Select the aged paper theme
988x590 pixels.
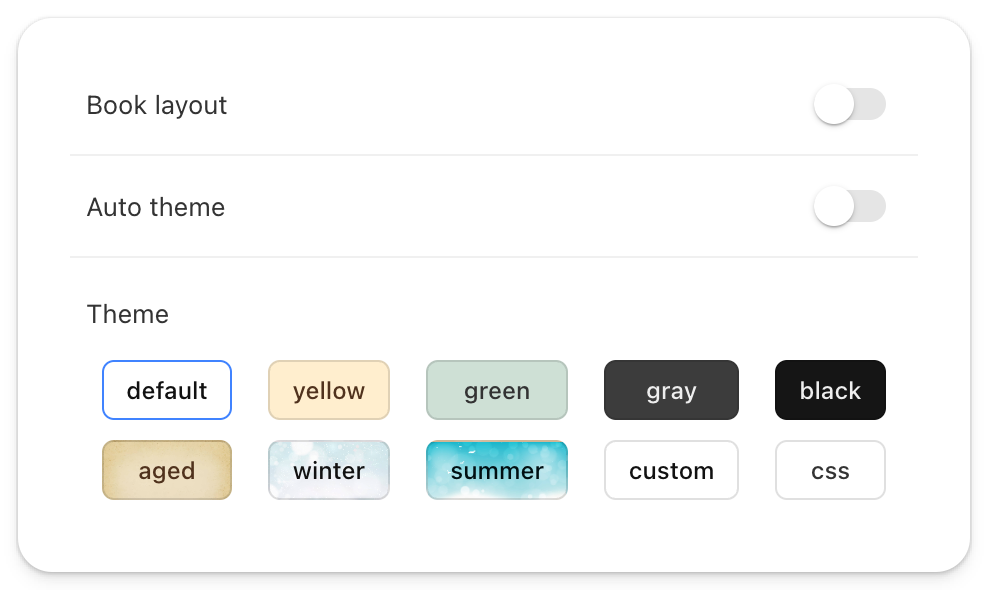(x=167, y=470)
